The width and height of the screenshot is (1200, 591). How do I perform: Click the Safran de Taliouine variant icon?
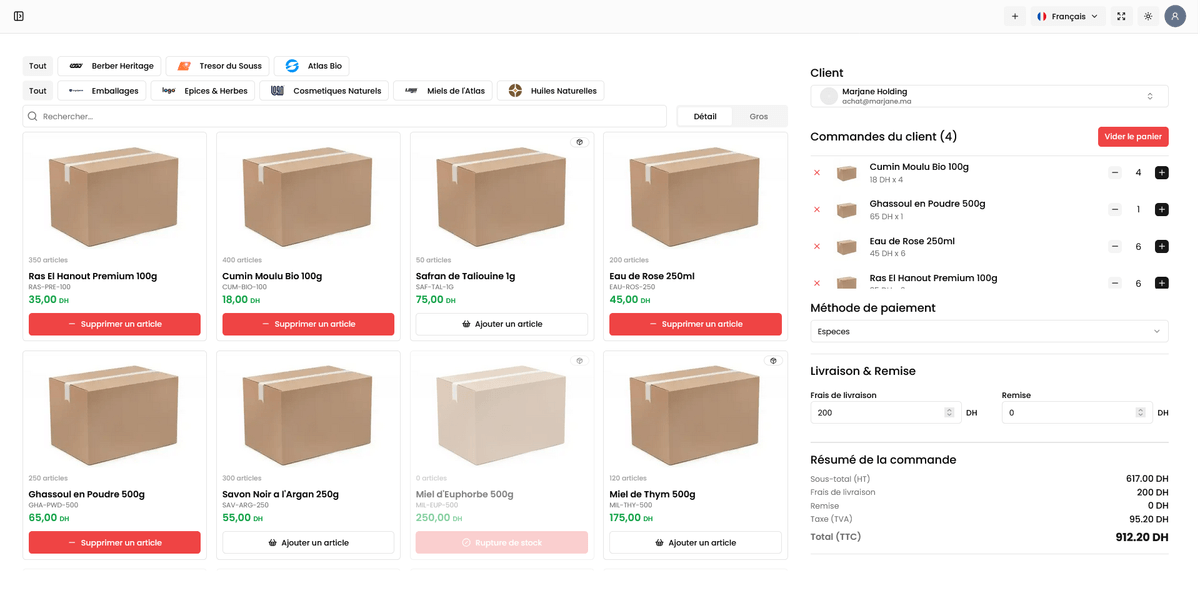[x=579, y=143]
